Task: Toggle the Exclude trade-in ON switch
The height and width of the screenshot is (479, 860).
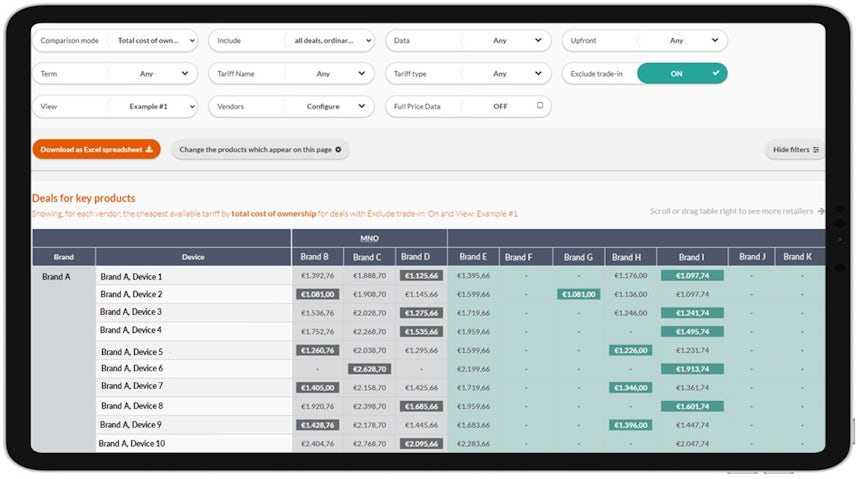Action: [x=681, y=73]
